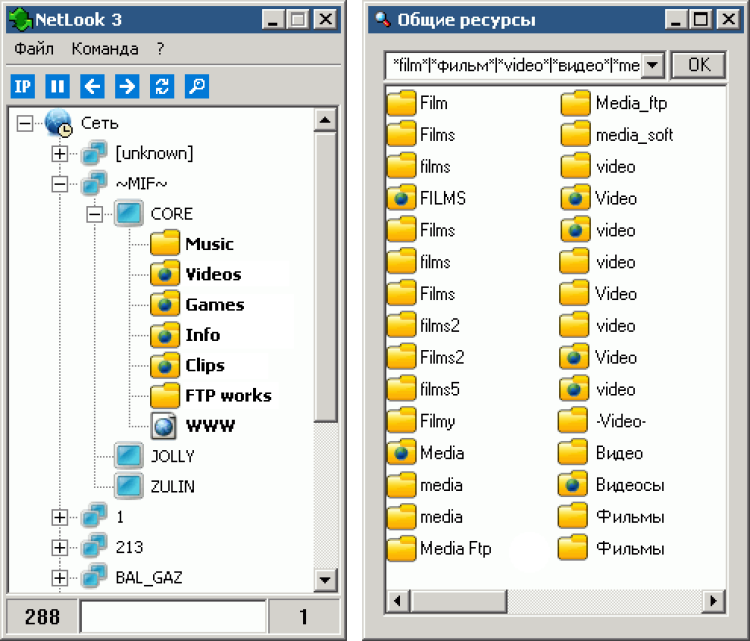
Task: Click the forward arrow toolbar icon
Action: (x=127, y=86)
